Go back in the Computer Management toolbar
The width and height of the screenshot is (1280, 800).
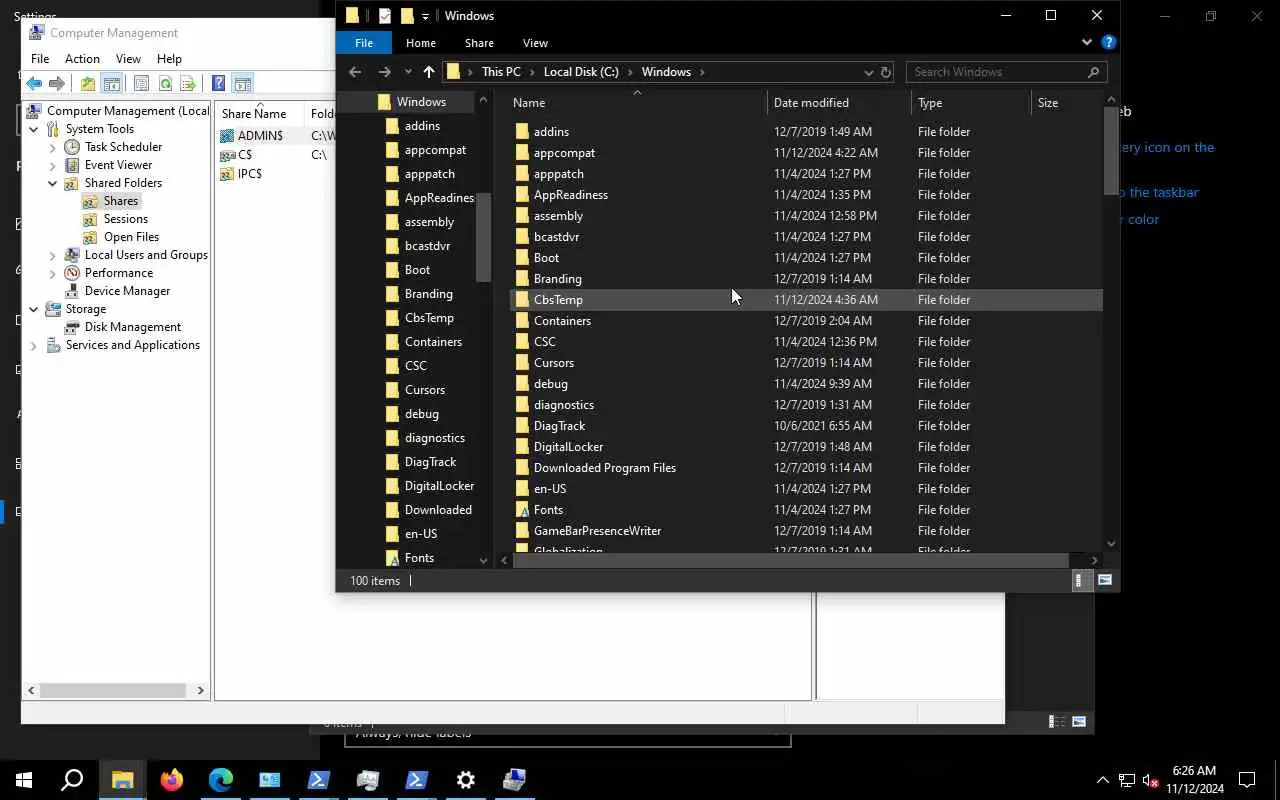click(x=34, y=84)
